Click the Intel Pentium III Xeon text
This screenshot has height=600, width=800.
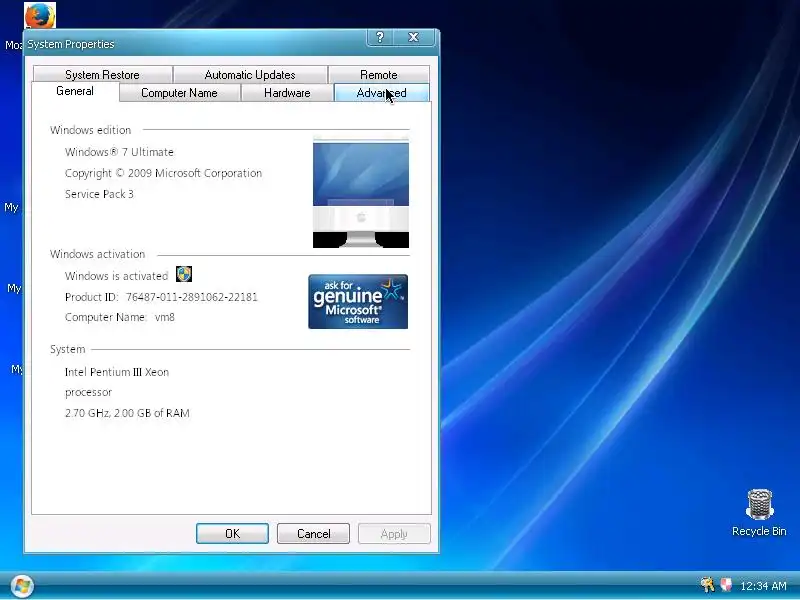117,372
